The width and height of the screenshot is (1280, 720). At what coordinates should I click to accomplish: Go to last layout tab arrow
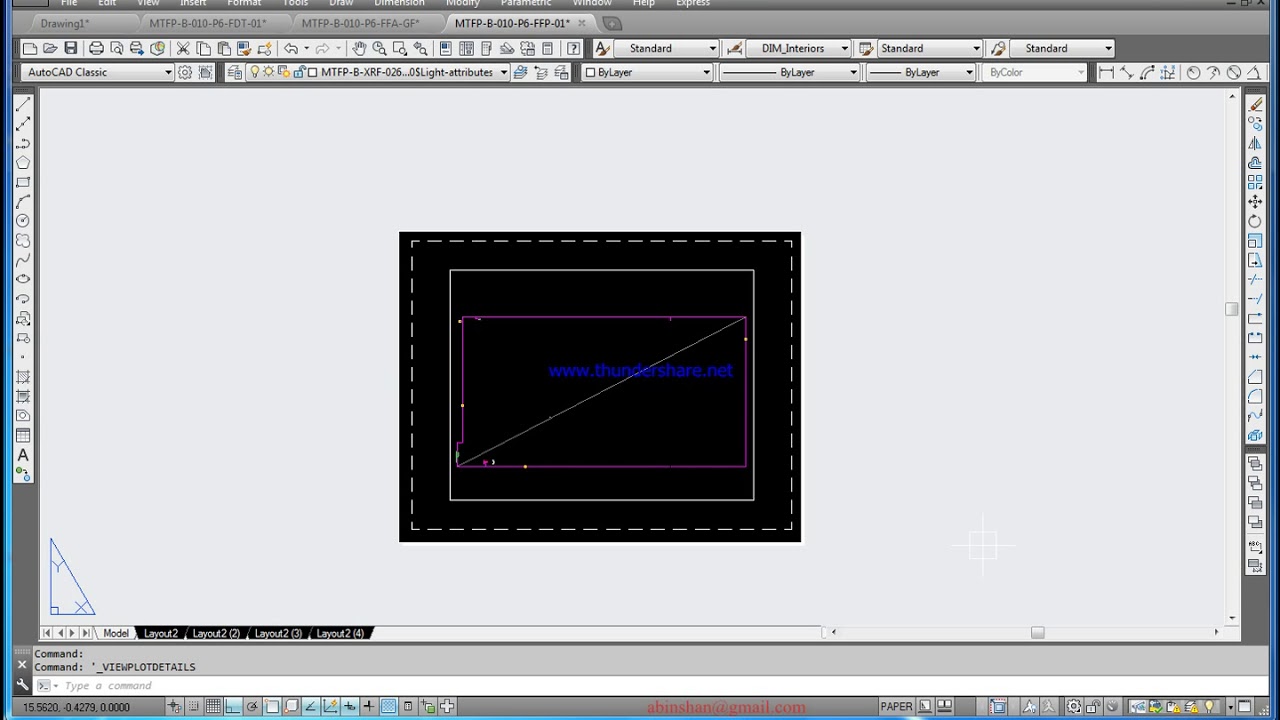point(86,633)
